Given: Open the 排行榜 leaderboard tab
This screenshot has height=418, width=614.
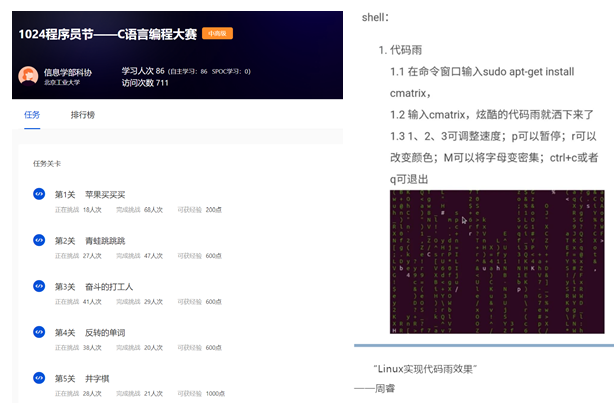Looking at the screenshot, I should (x=82, y=115).
